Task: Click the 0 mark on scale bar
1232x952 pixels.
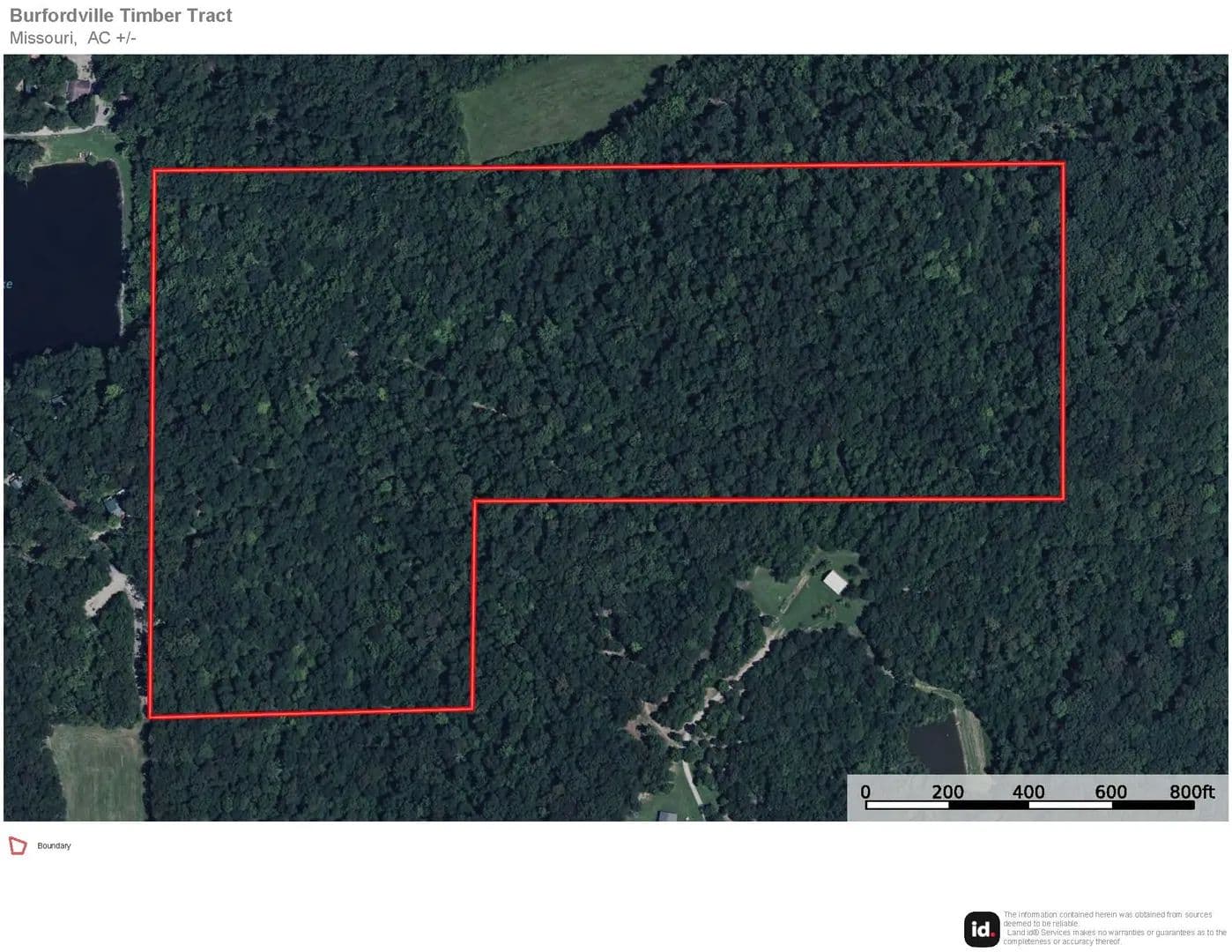Action: point(865,792)
